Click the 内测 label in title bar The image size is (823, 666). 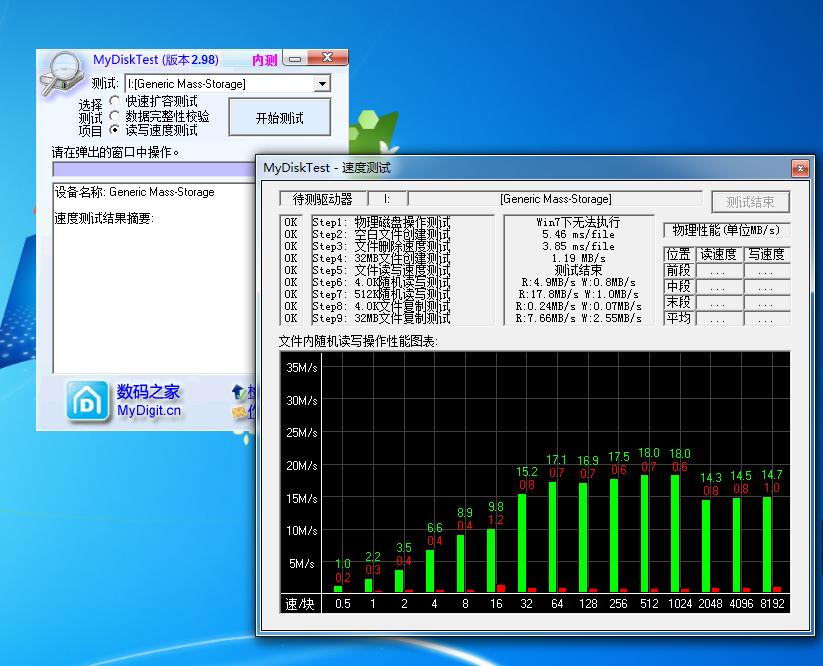coord(264,60)
